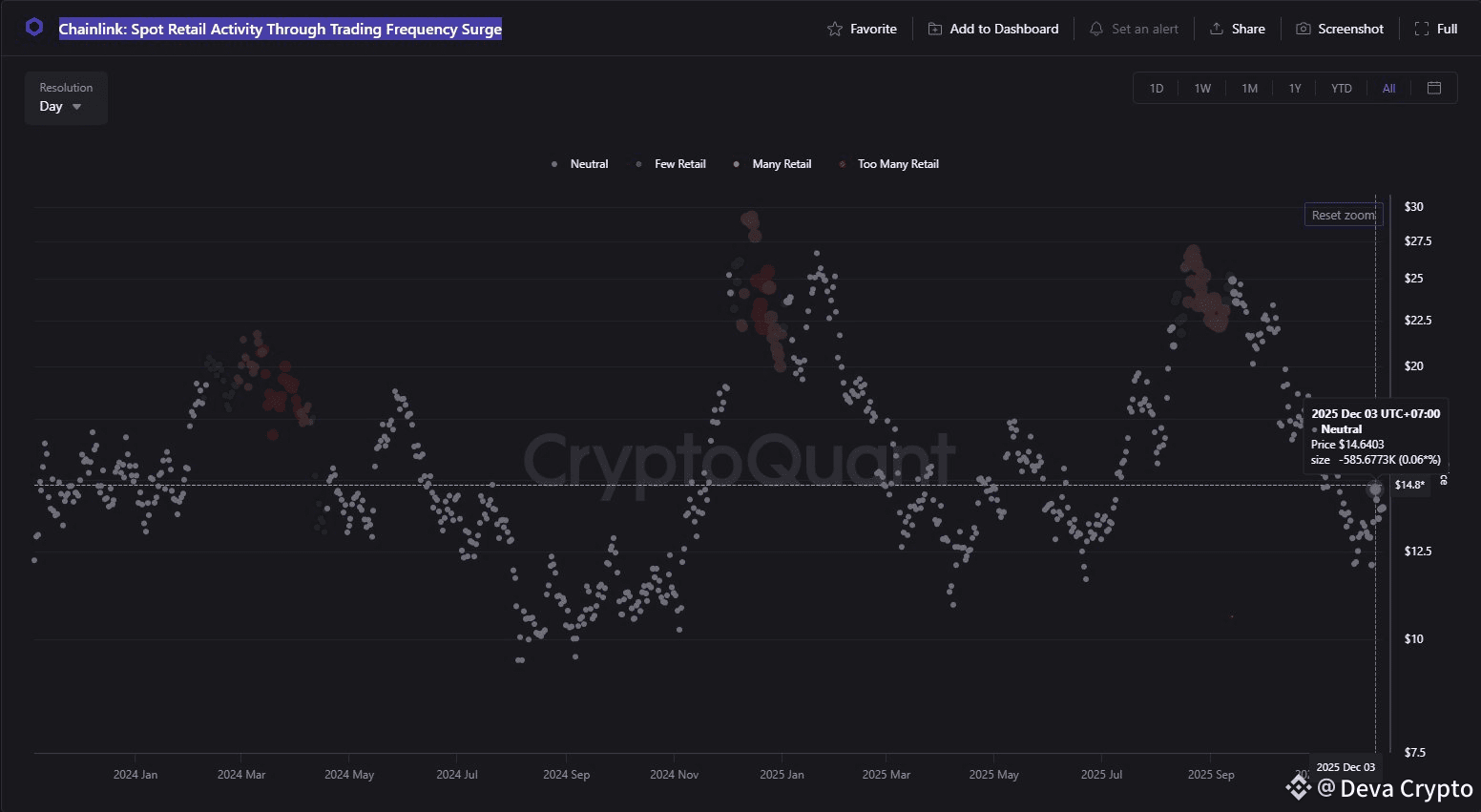Toggle the Too Many Retail legend series

(889, 164)
